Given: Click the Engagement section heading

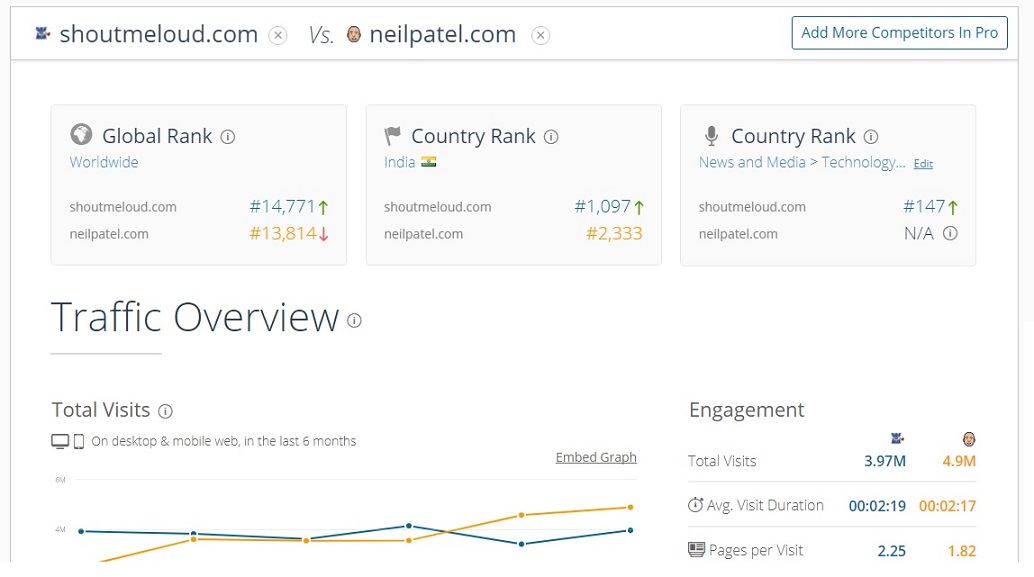Looking at the screenshot, I should point(746,410).
